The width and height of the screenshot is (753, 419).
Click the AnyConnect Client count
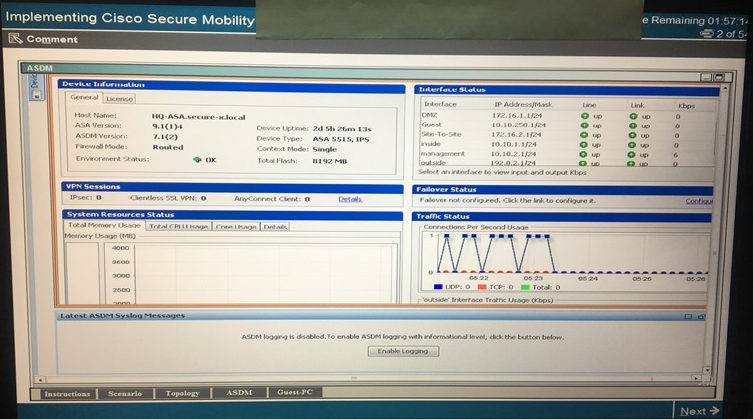click(307, 199)
